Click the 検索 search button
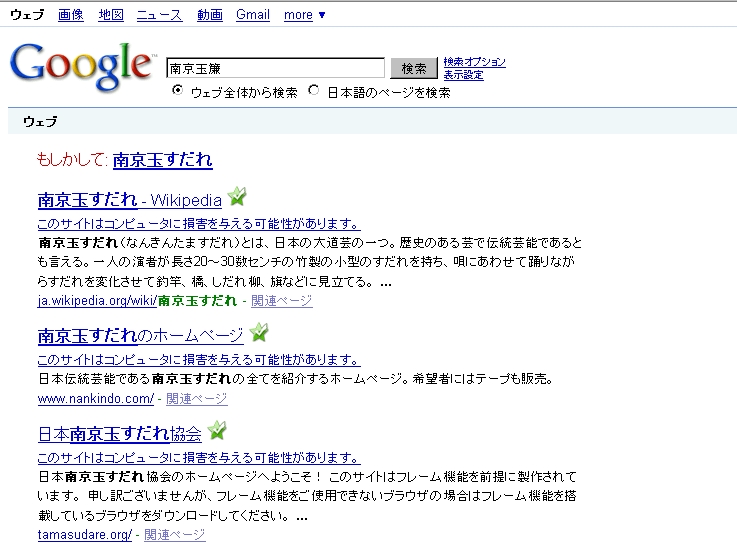The image size is (737, 551). [414, 69]
